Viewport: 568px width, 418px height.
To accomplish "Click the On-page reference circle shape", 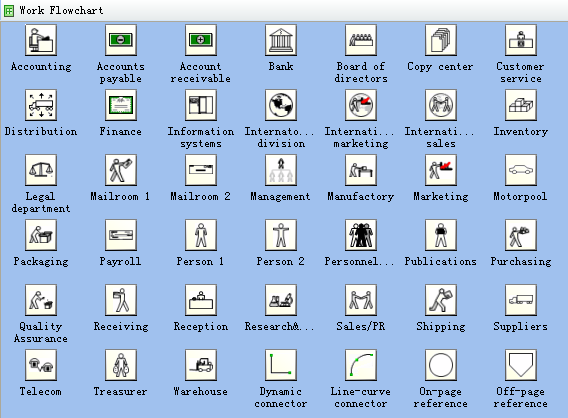I will pyautogui.click(x=441, y=365).
